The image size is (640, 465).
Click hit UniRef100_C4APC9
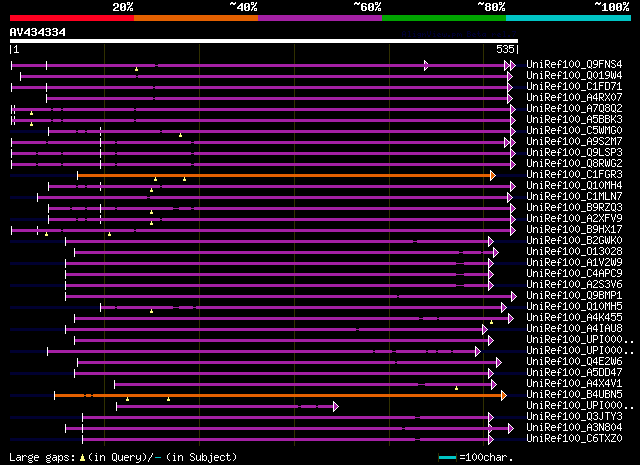pos(574,274)
